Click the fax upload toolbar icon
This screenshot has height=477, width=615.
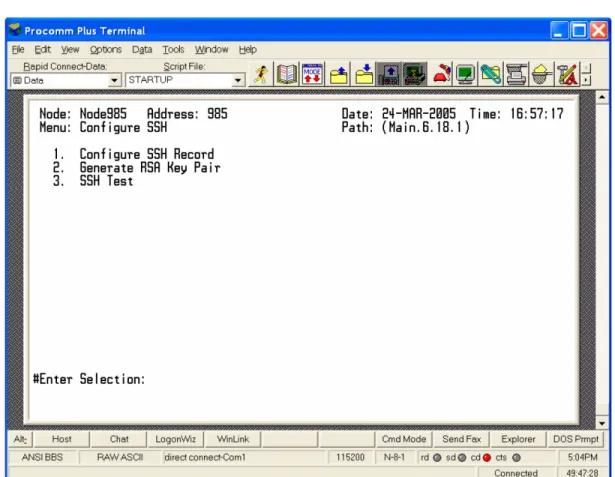389,74
